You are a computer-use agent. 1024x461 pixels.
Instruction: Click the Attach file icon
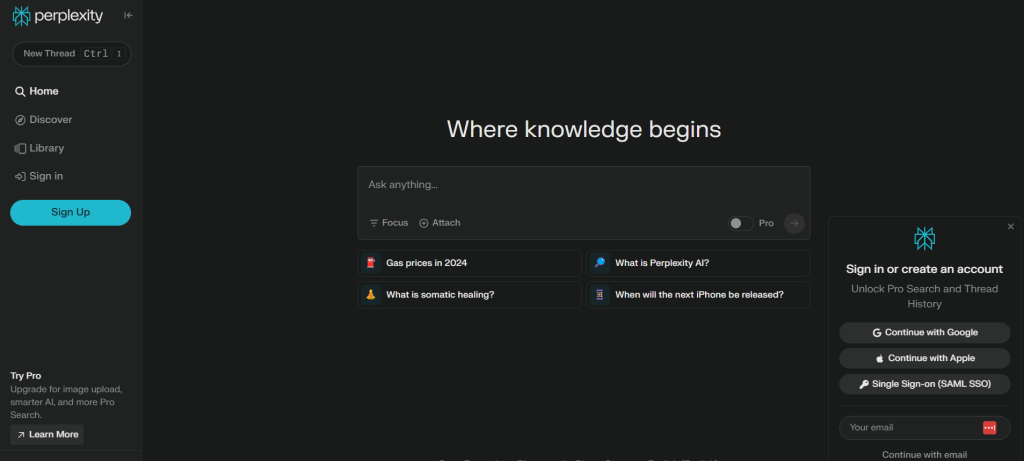(x=440, y=223)
